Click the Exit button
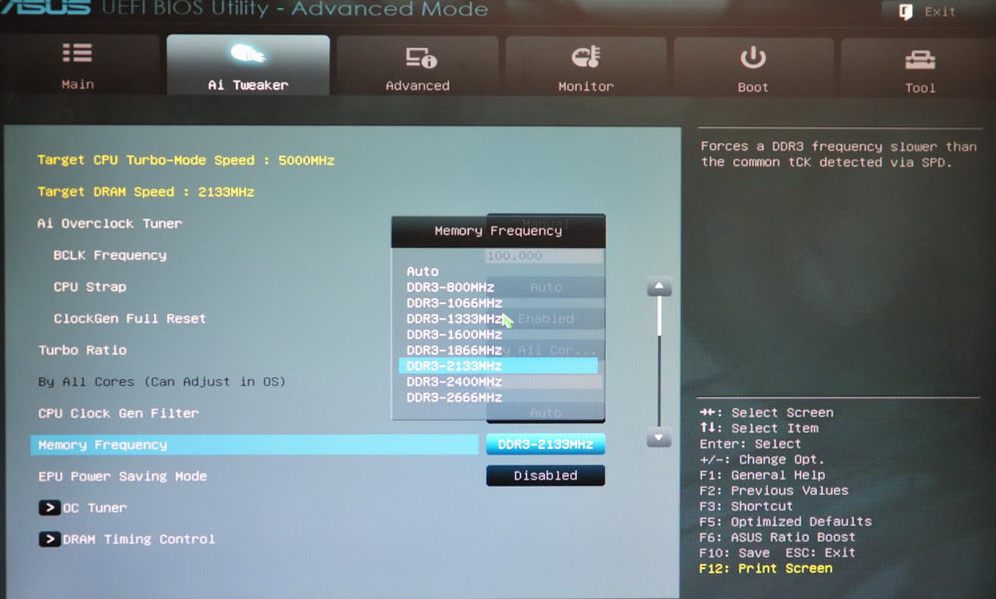This screenshot has height=599, width=996. (x=929, y=12)
